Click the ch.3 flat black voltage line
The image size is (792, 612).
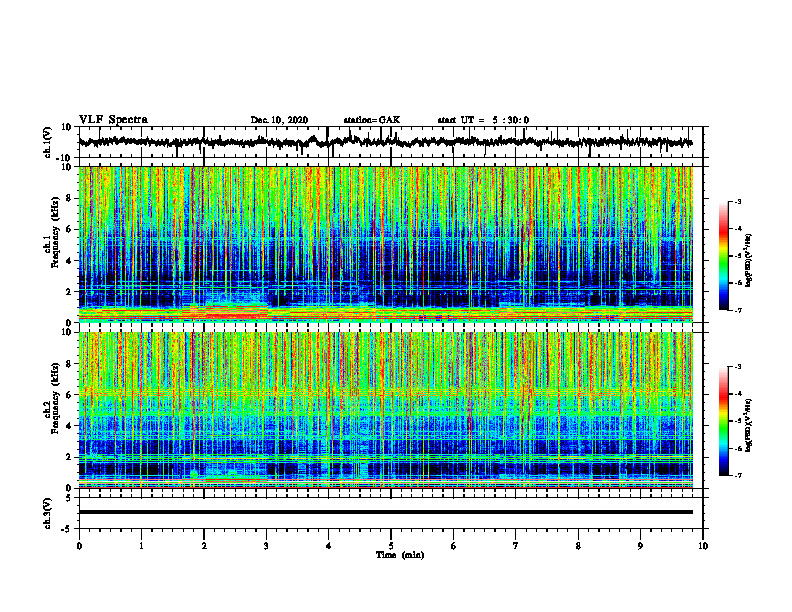point(385,512)
